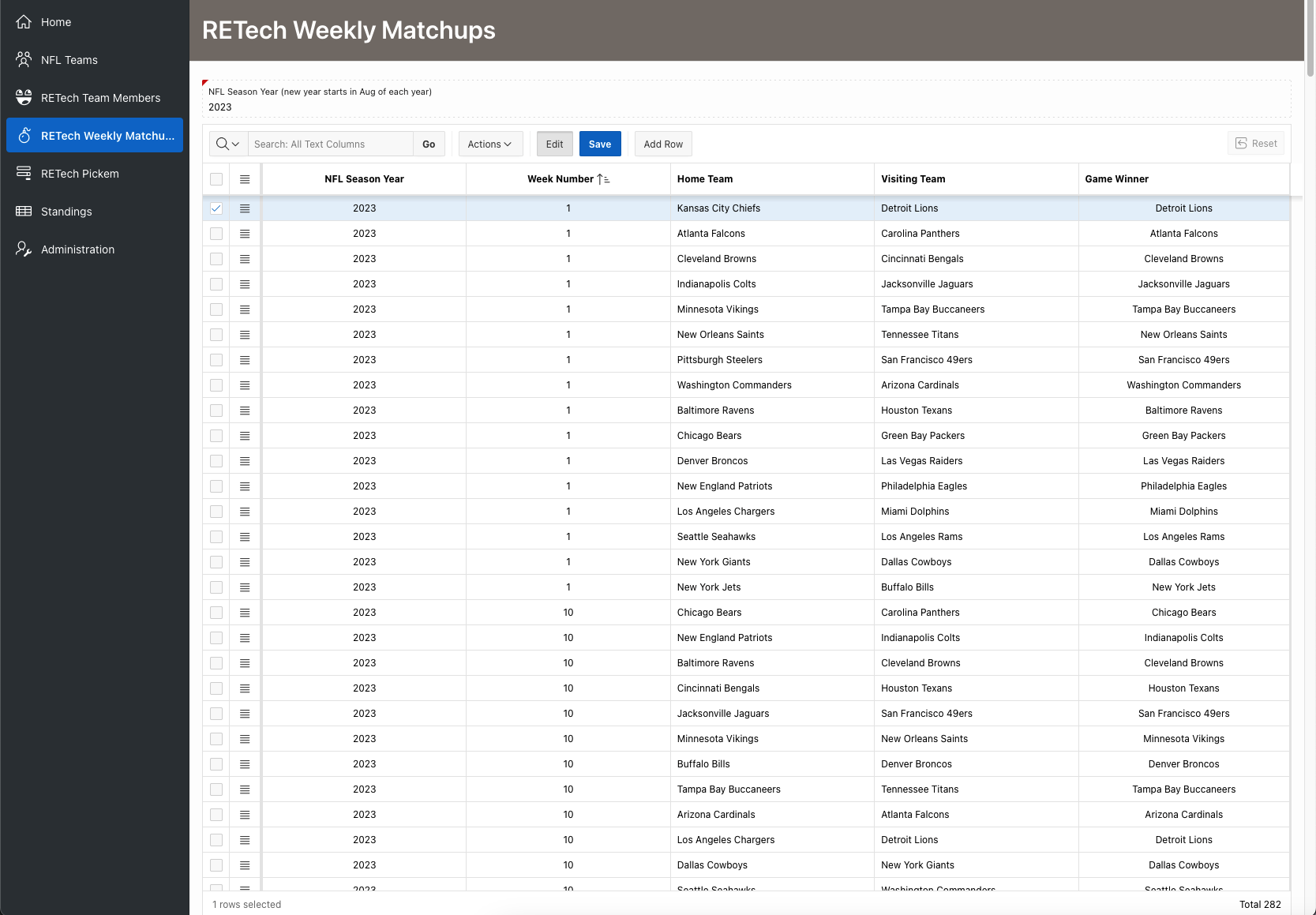The height and width of the screenshot is (915, 1316).
Task: Open Standings table icon
Action: (x=24, y=212)
